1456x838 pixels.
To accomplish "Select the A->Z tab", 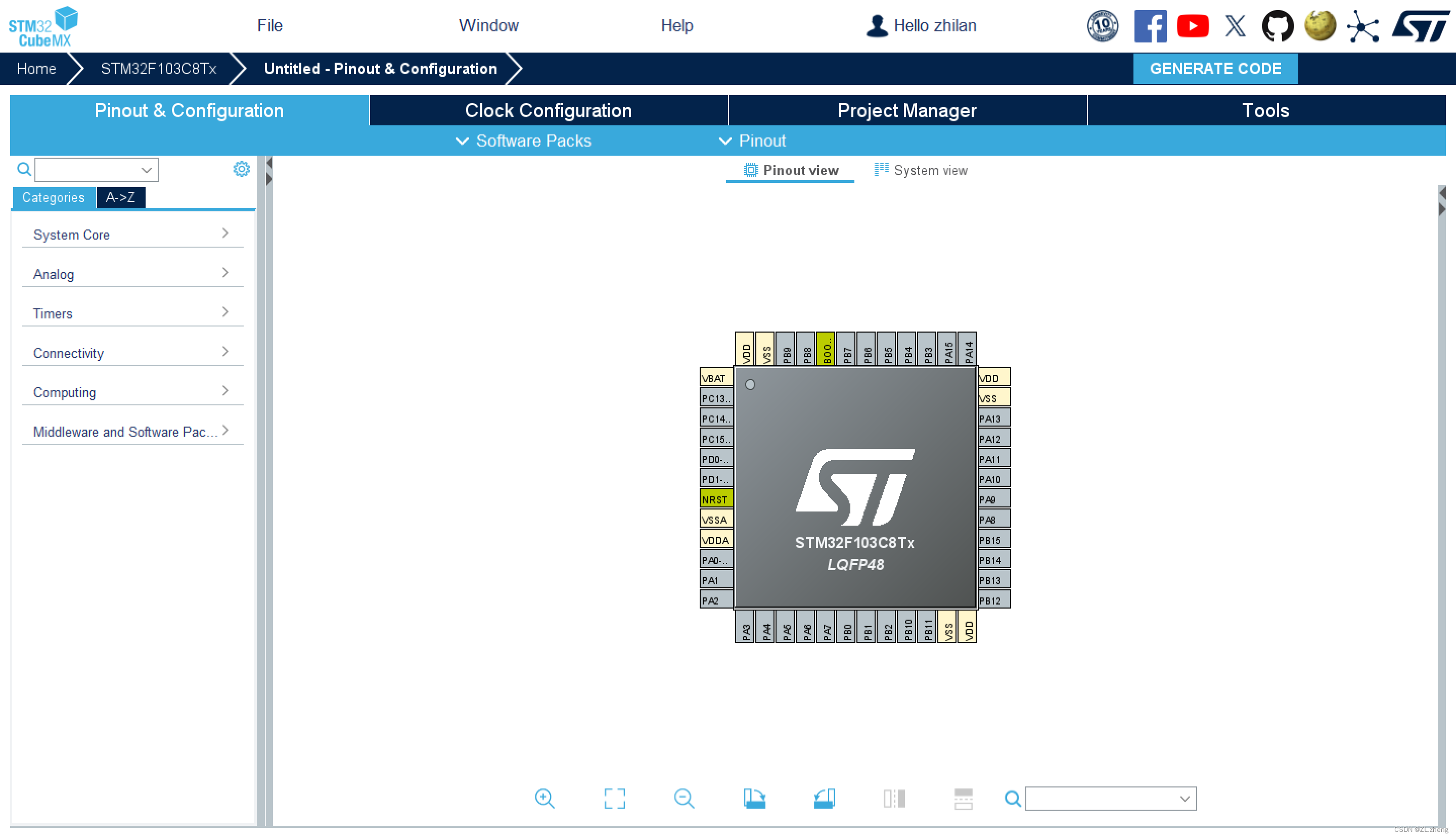I will [x=120, y=198].
